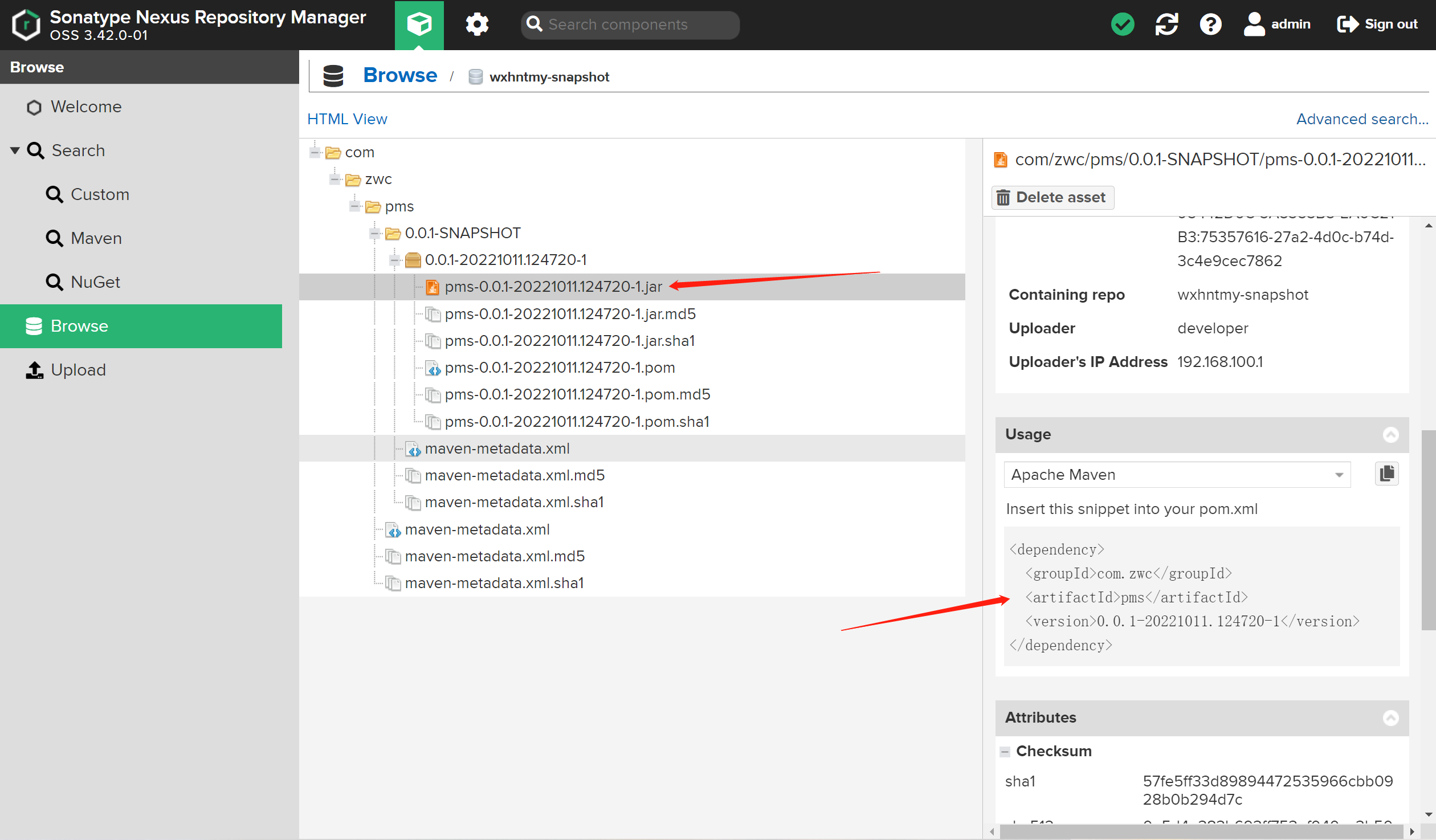Collapse the zwc folder node

[334, 180]
